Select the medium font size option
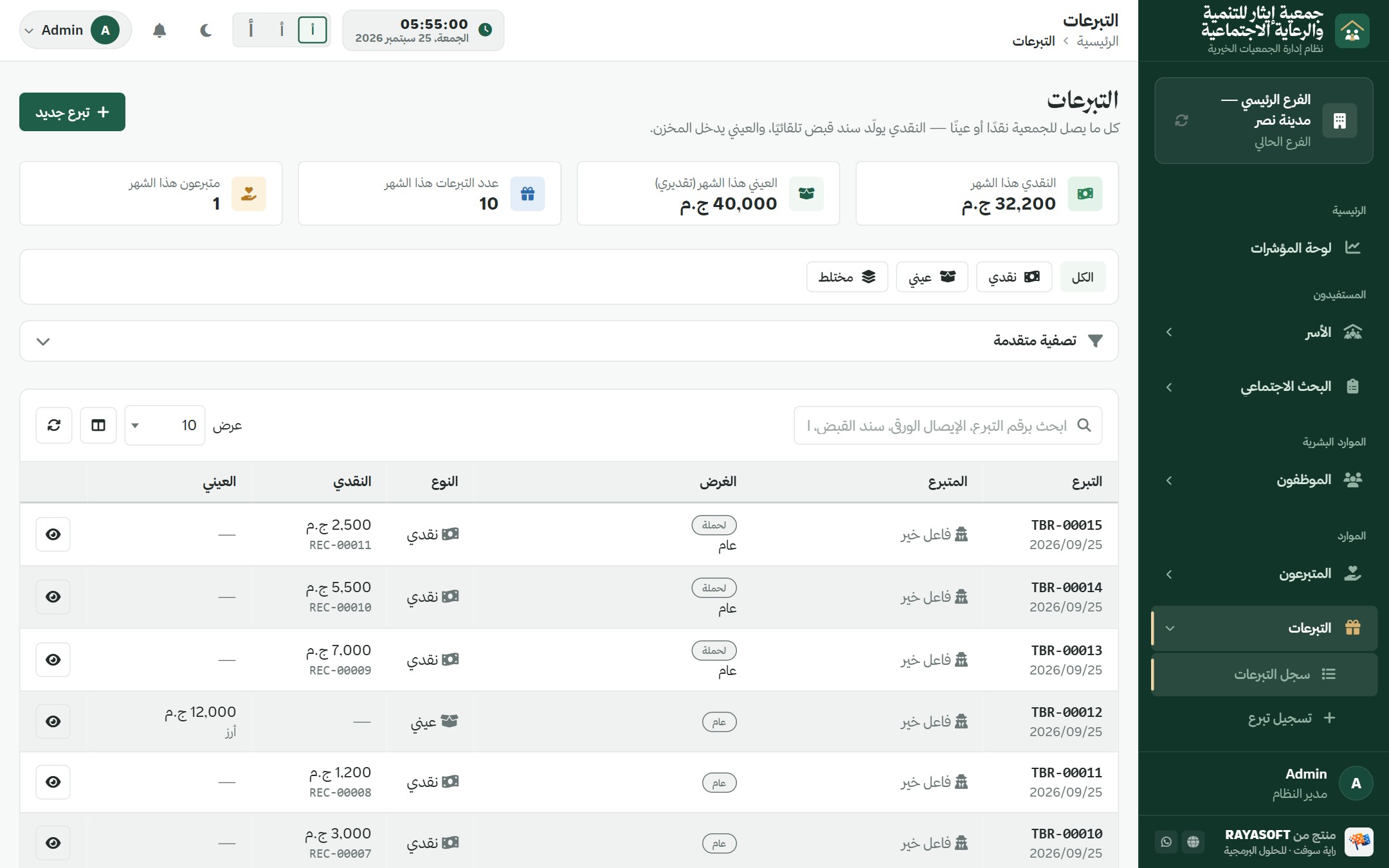 pos(282,30)
